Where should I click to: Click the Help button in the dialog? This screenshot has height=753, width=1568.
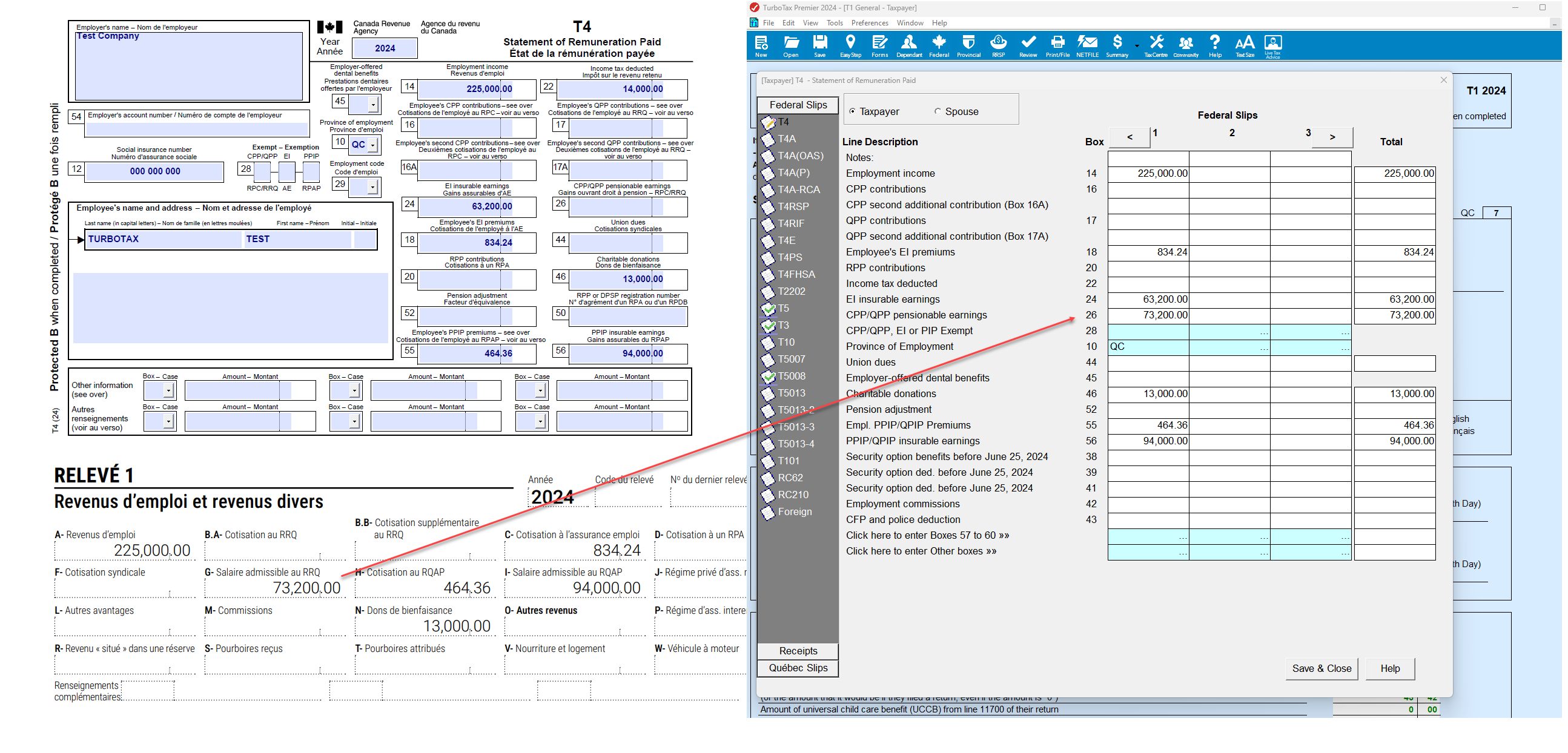[1390, 668]
